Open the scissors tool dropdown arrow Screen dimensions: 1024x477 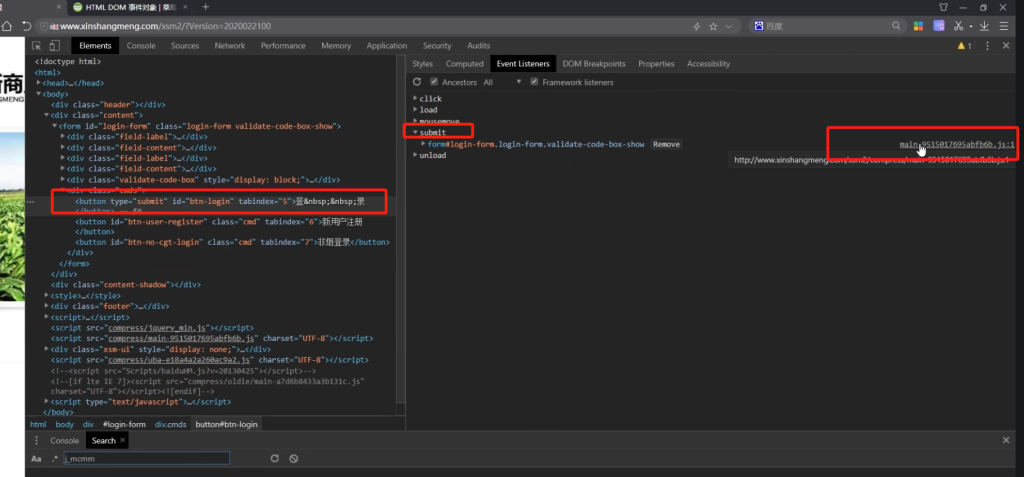point(970,27)
